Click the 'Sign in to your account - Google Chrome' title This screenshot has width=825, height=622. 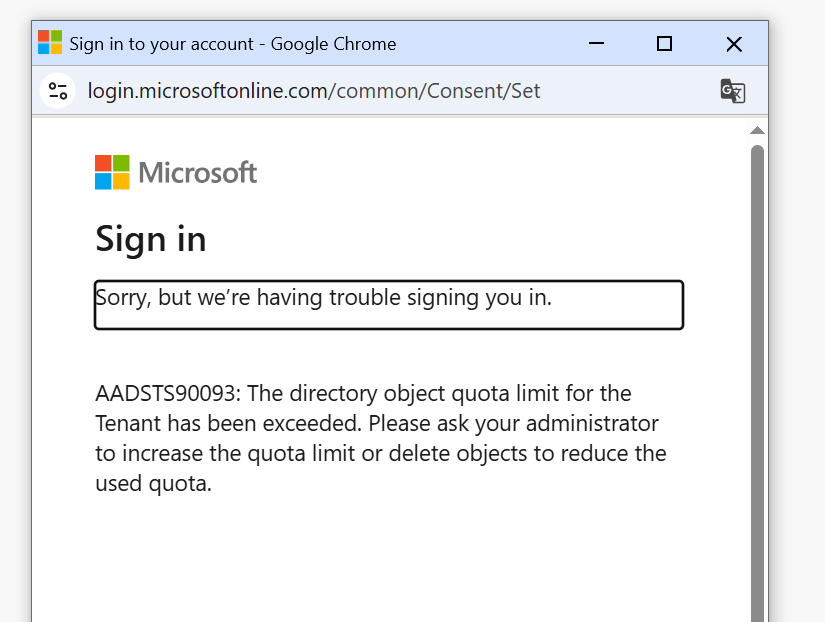coord(233,44)
